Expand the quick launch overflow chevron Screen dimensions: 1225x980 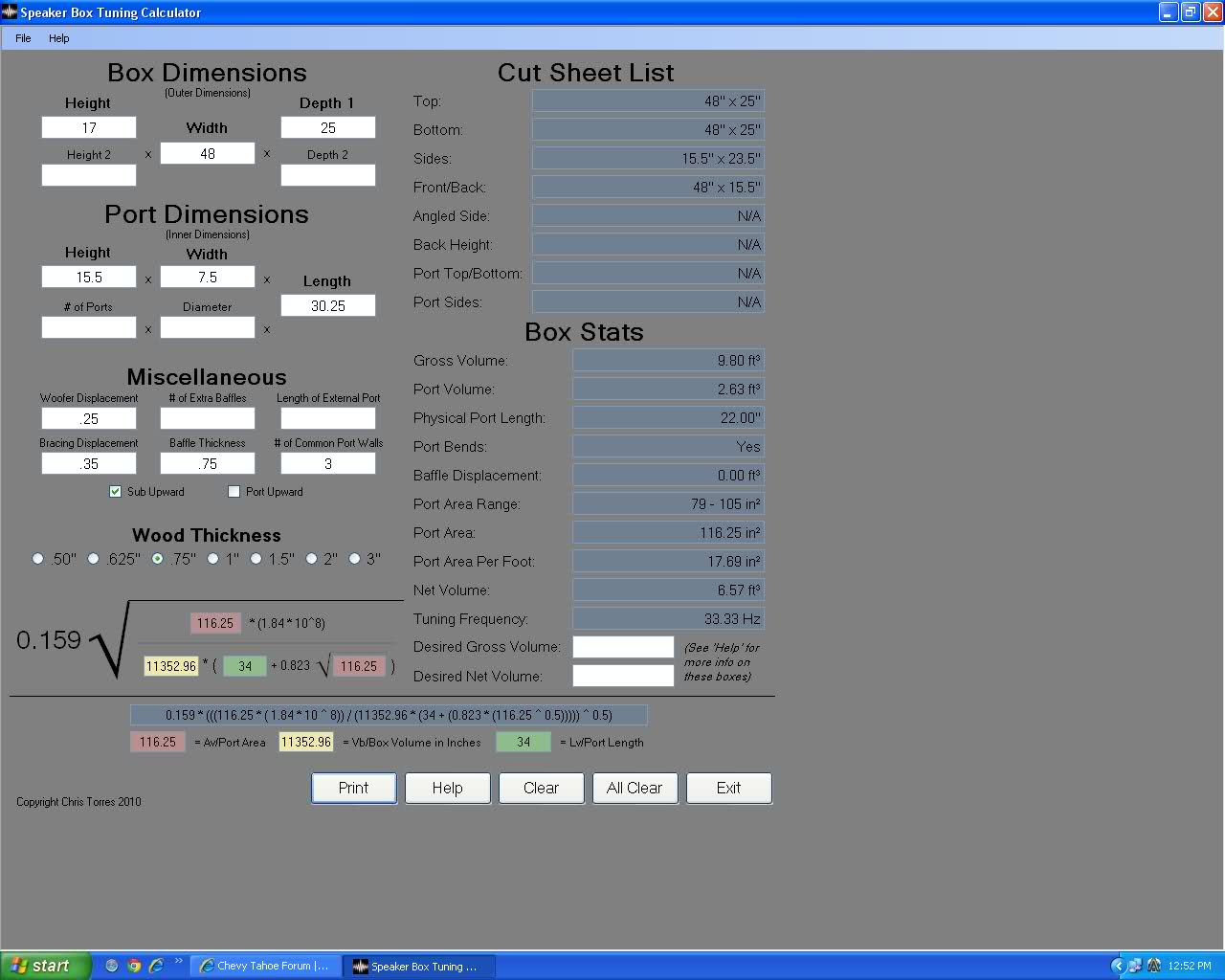click(x=178, y=962)
